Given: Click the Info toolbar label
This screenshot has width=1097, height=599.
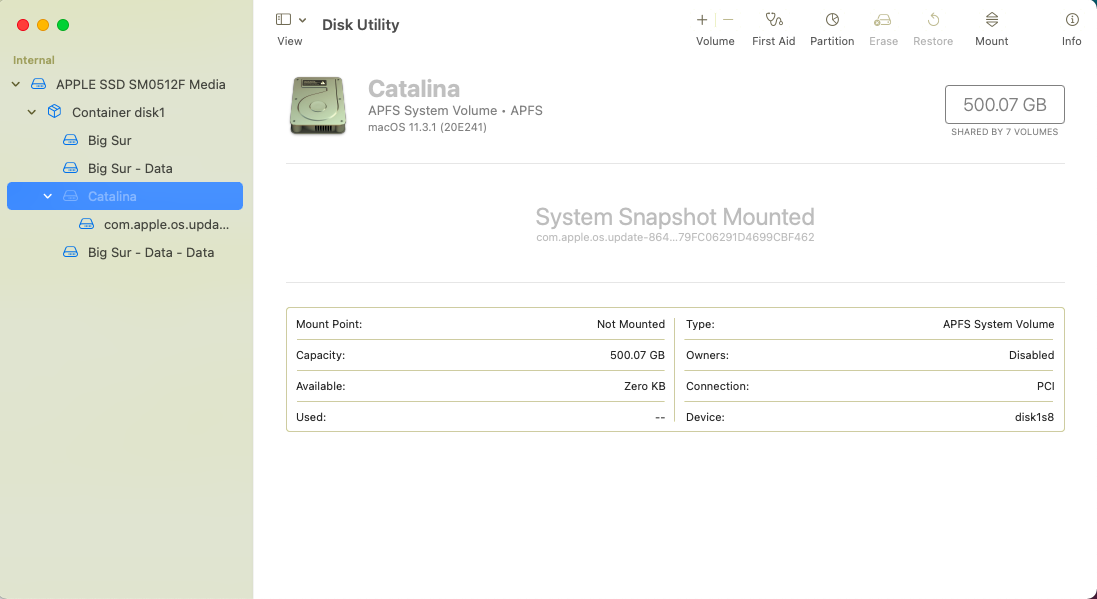Looking at the screenshot, I should coord(1072,41).
